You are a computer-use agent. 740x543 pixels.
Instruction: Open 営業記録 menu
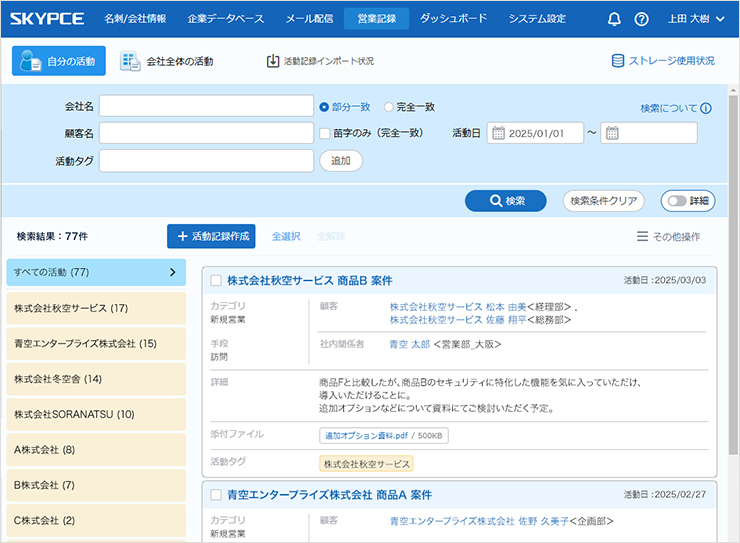pos(376,19)
